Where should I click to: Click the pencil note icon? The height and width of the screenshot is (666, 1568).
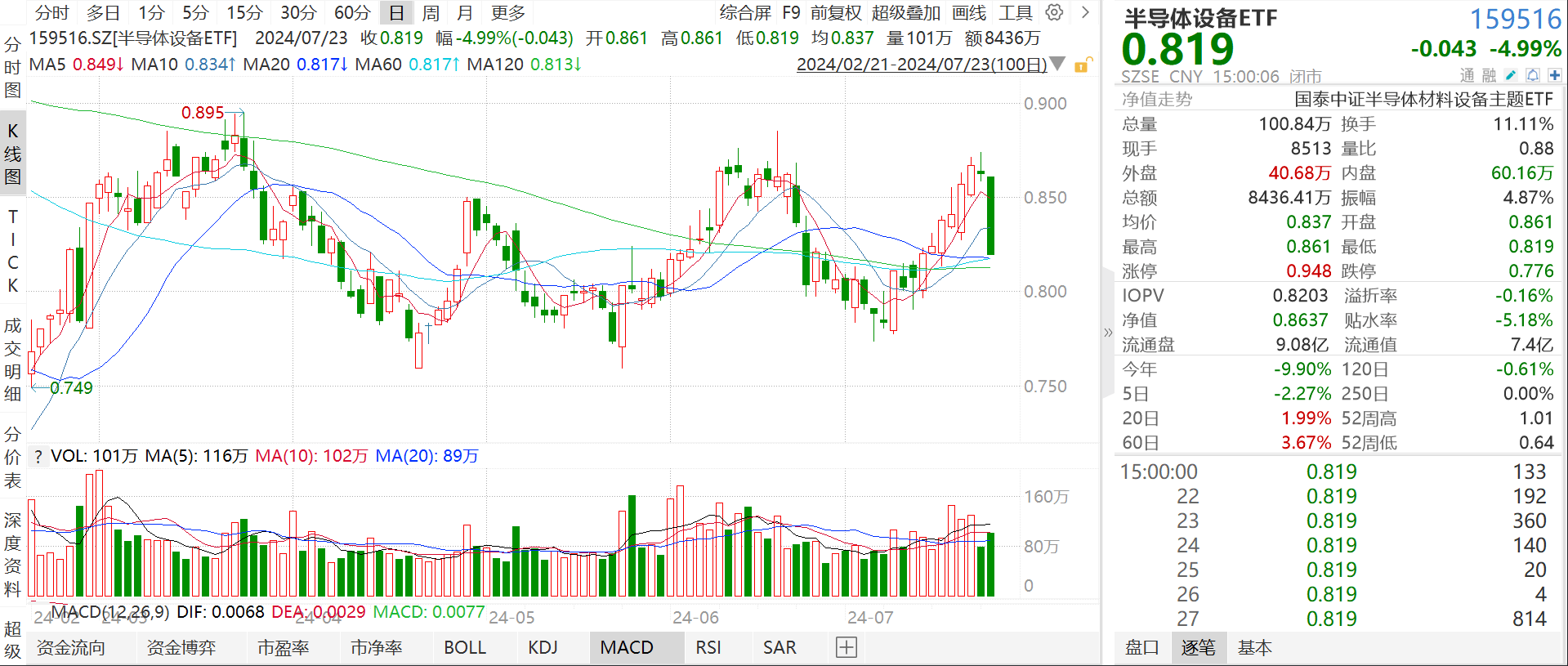coord(1511,75)
